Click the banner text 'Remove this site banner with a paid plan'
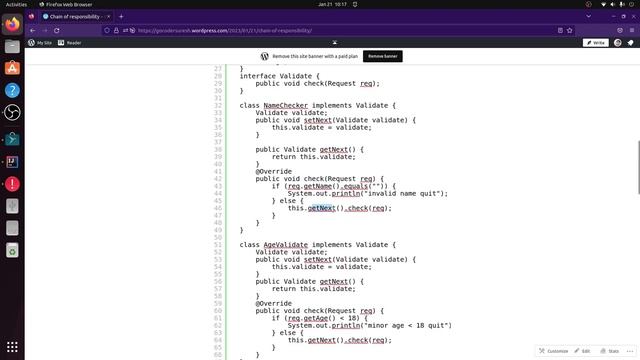Viewport: 640px width, 360px height. [315, 56]
